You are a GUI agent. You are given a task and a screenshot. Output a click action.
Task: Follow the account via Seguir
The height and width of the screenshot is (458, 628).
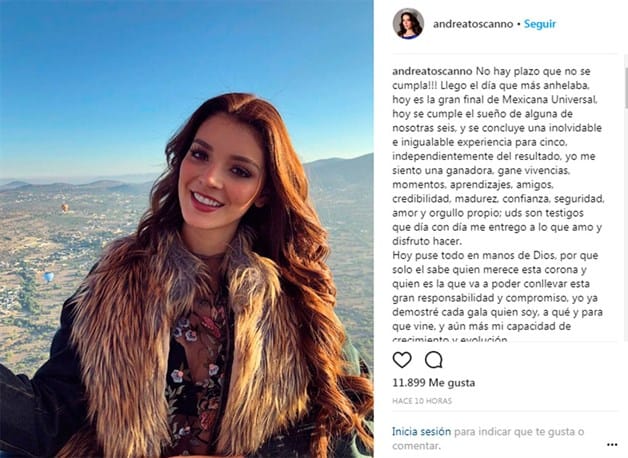(x=539, y=24)
